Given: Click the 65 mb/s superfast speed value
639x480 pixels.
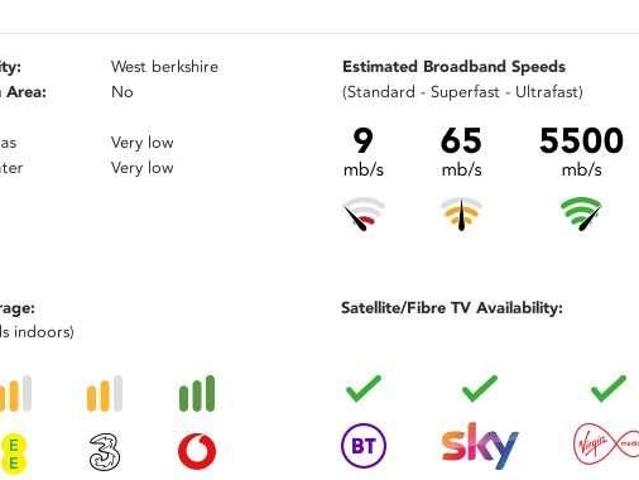Looking at the screenshot, I should 461,152.
